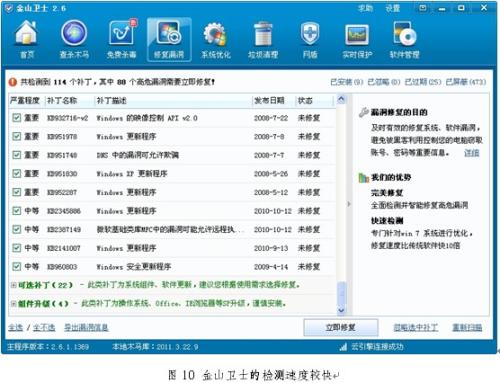Click Windows 的映像控制 API v2.0 description
The height and width of the screenshot is (383, 500).
click(x=147, y=118)
